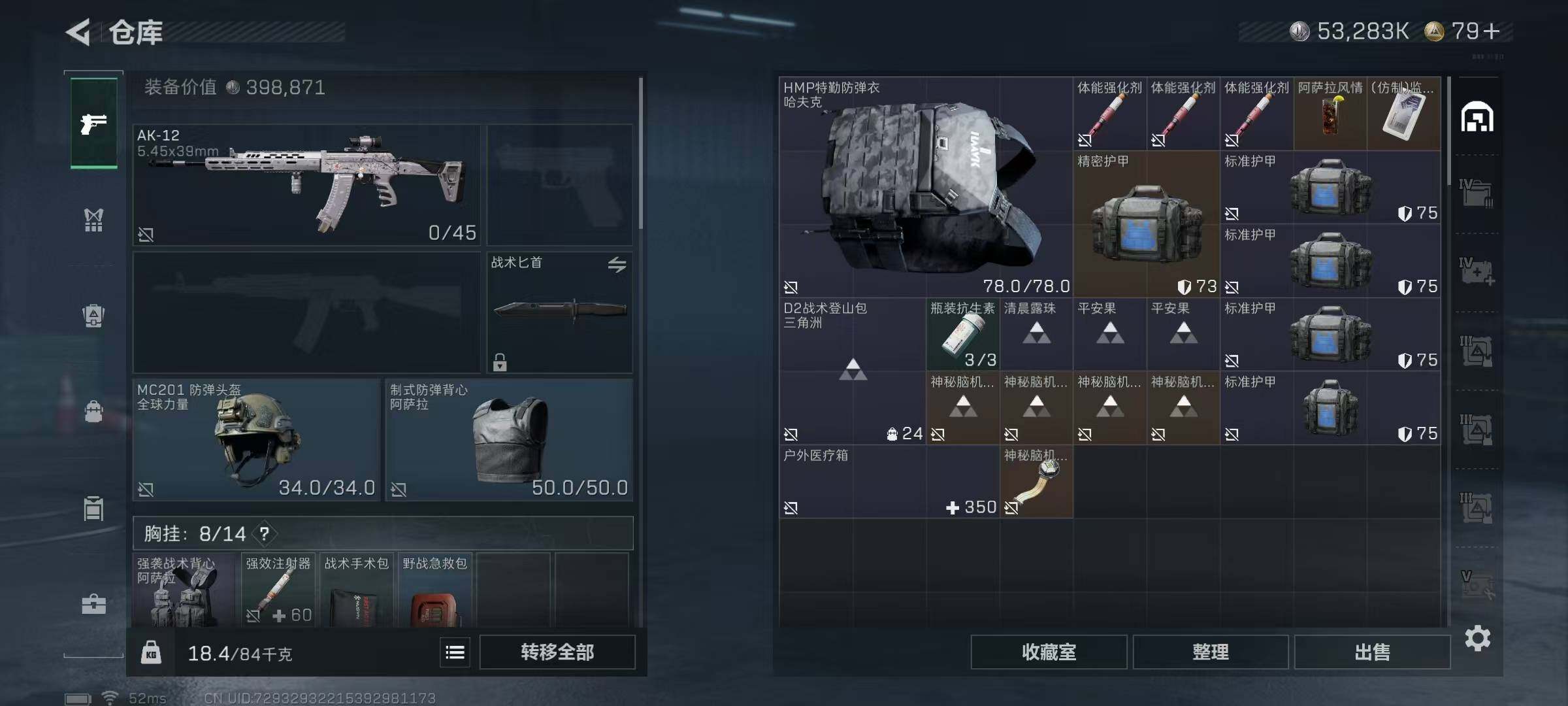The width and height of the screenshot is (1568, 706).
Task: Click the weight lock KG icon
Action: point(151,652)
